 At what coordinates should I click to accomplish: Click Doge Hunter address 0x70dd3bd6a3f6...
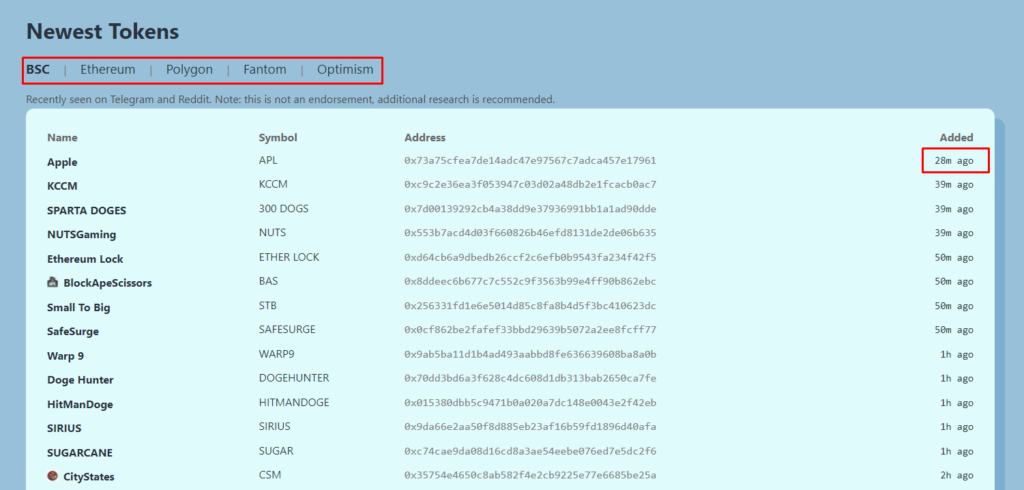(530, 379)
